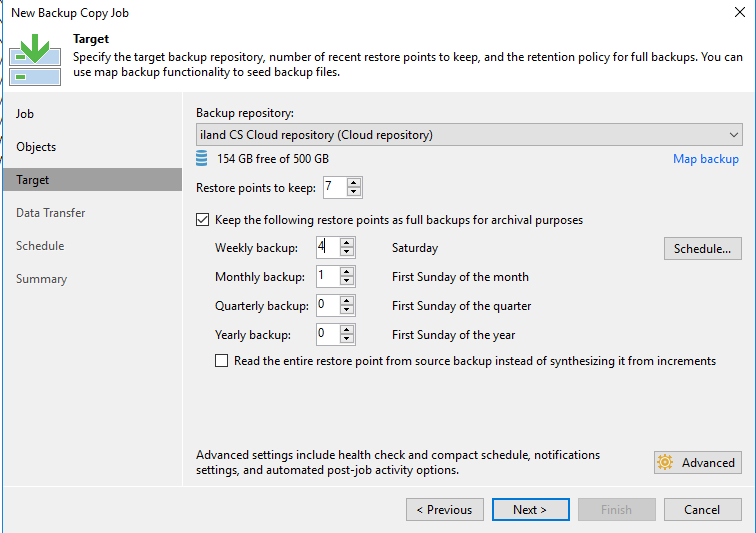The width and height of the screenshot is (756, 533).
Task: Go to the Job wizard step
Action: tap(25, 114)
